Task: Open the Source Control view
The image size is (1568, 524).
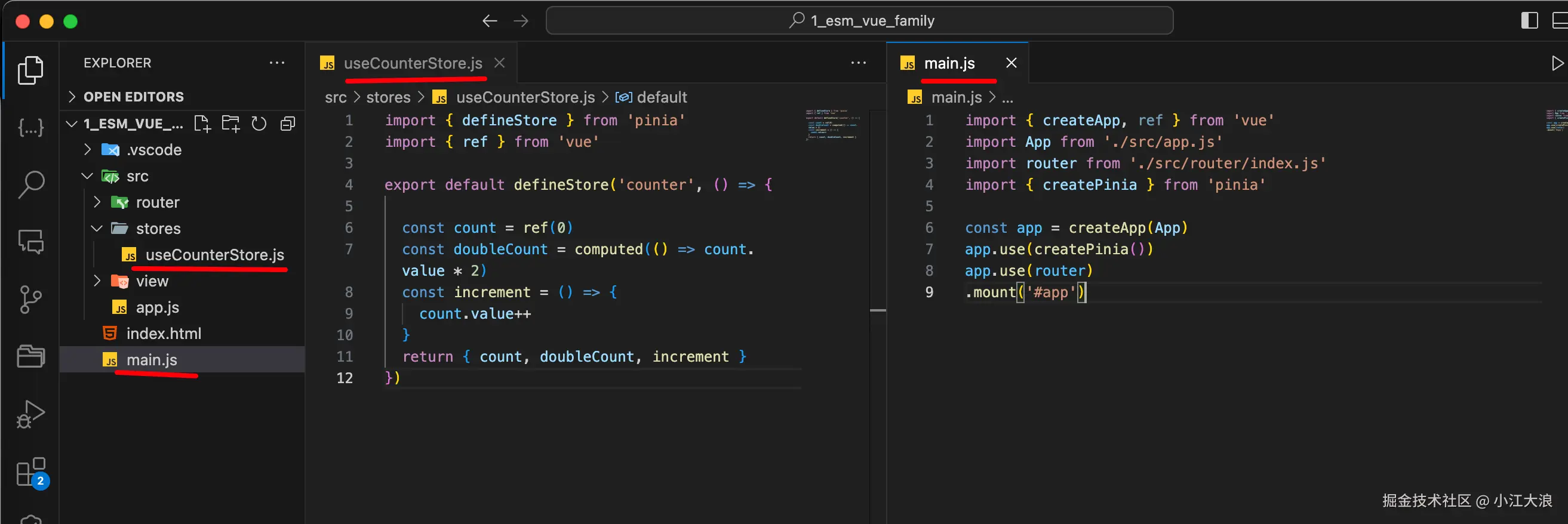Action: (x=30, y=299)
